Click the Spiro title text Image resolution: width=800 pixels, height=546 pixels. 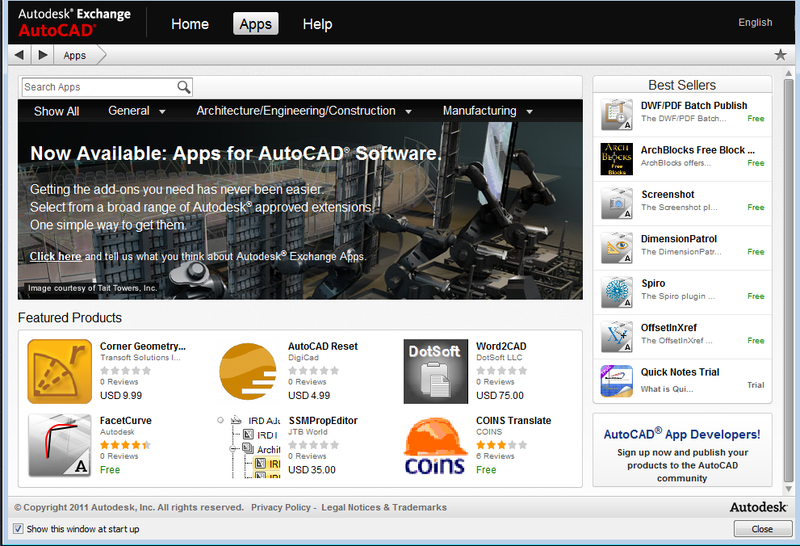[x=653, y=283]
